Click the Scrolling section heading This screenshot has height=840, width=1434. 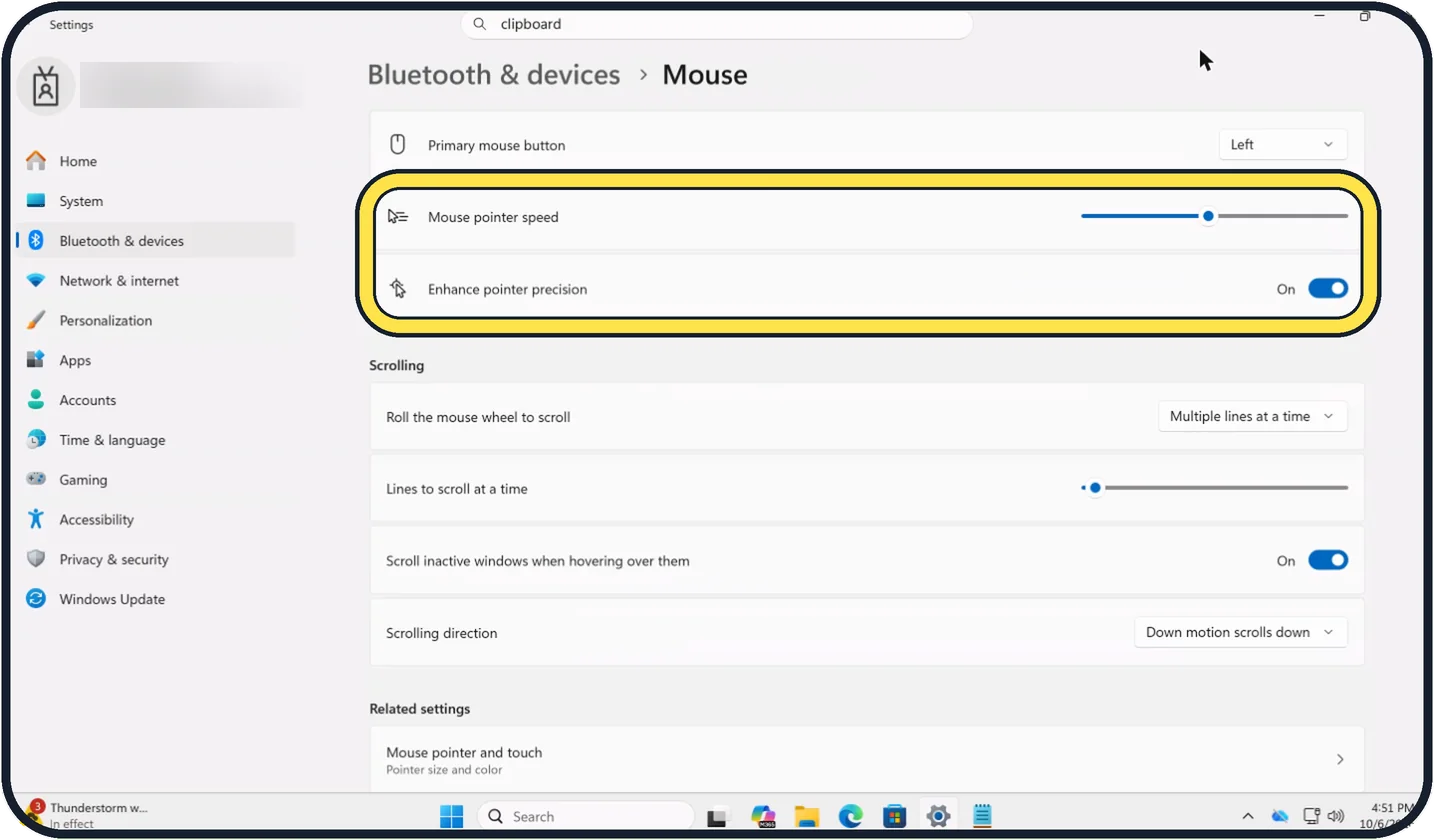click(397, 366)
